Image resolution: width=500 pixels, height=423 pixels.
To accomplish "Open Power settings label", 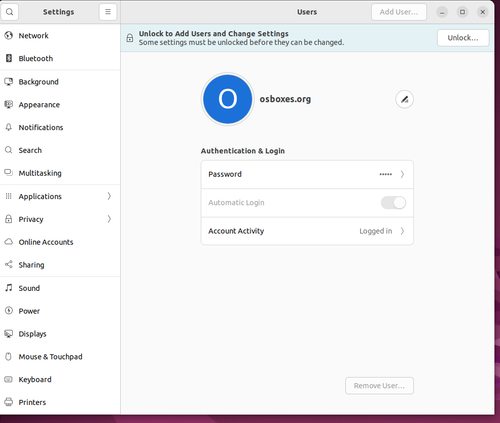I will [x=29, y=311].
